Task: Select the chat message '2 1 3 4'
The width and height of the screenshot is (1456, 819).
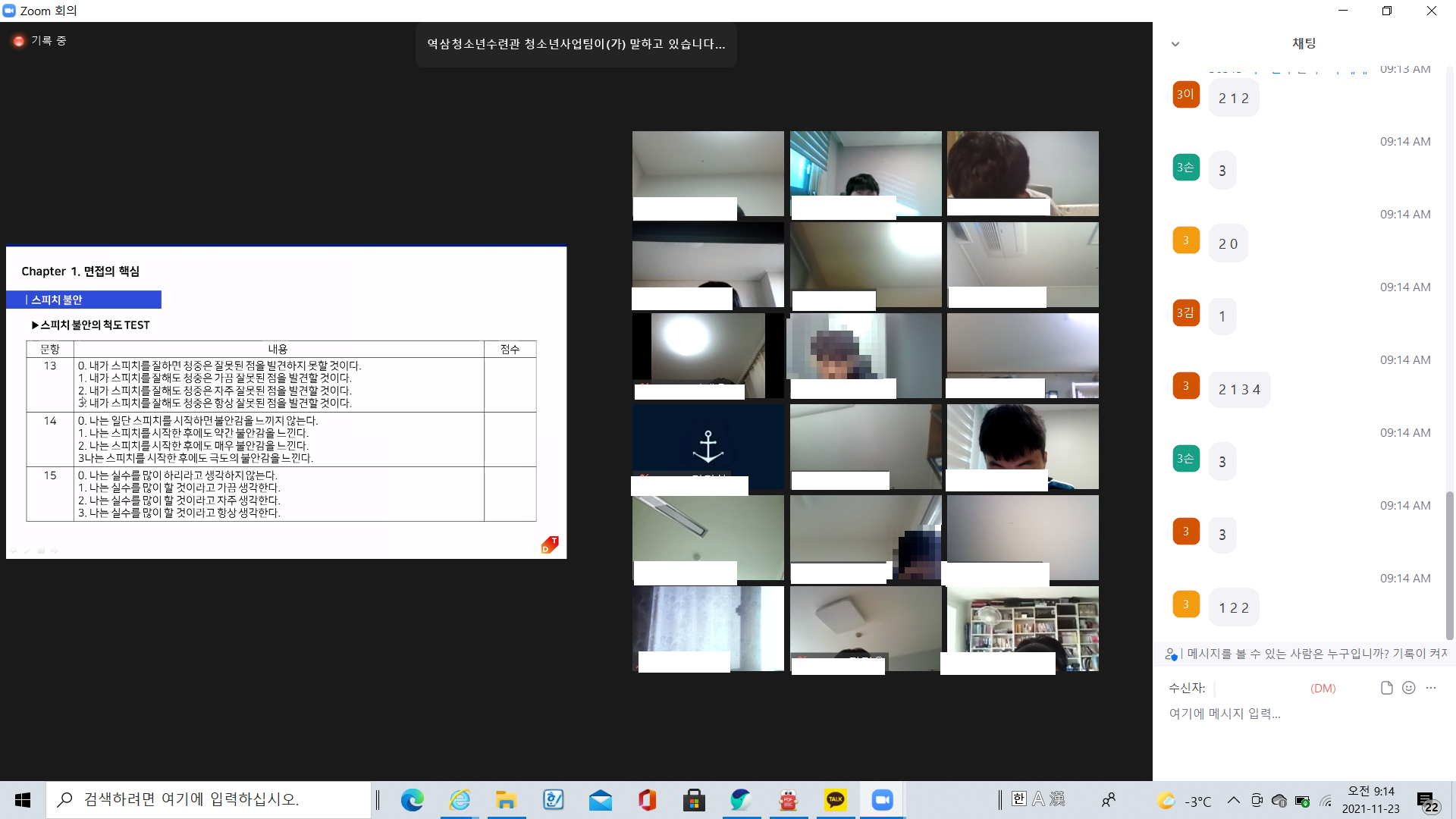Action: point(1239,389)
